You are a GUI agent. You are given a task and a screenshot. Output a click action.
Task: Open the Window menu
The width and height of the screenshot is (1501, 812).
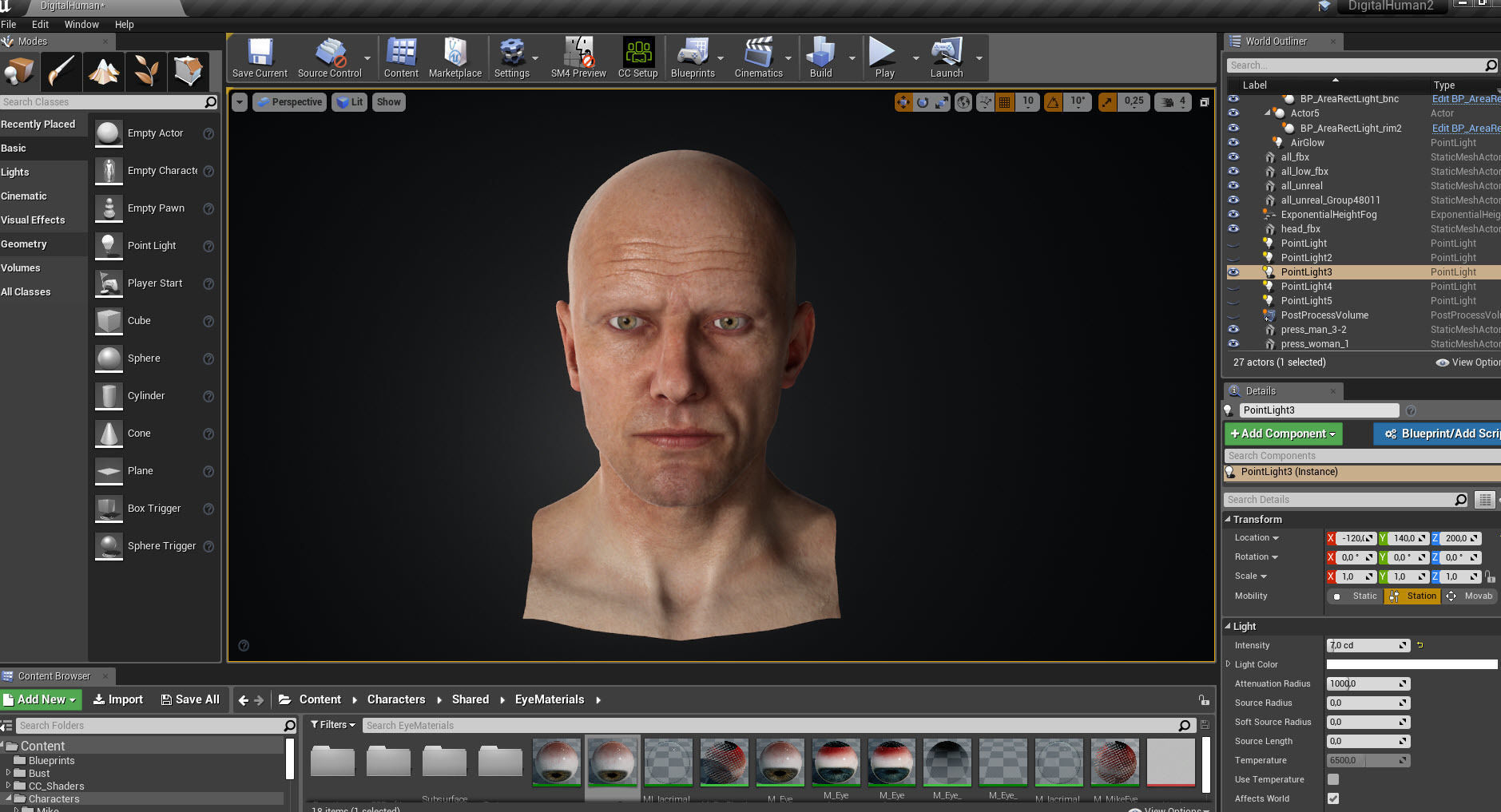[81, 25]
